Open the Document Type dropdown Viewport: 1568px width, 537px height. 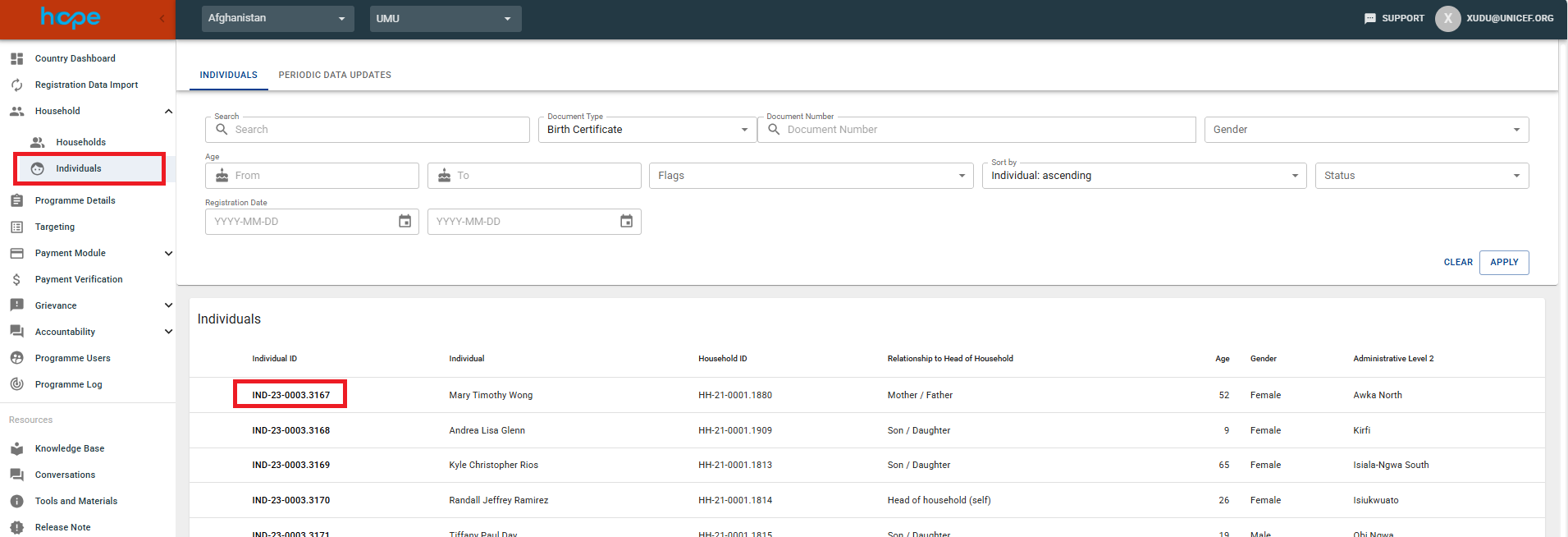(x=647, y=130)
